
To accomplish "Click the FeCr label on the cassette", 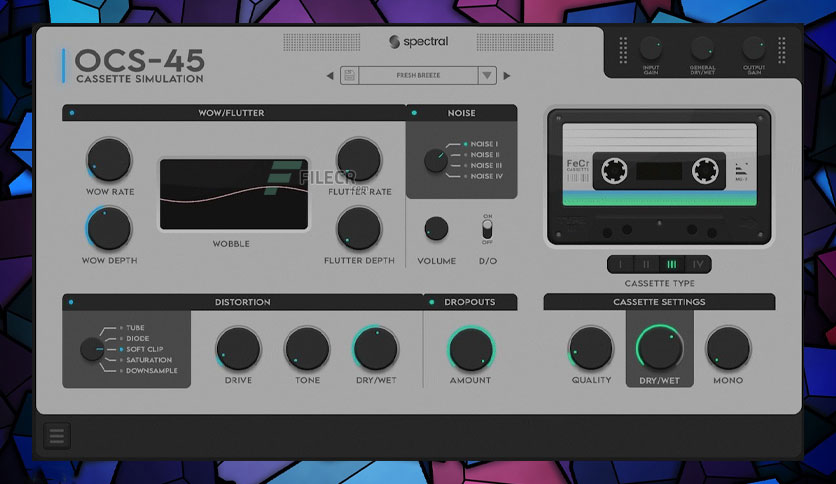I will click(x=578, y=163).
